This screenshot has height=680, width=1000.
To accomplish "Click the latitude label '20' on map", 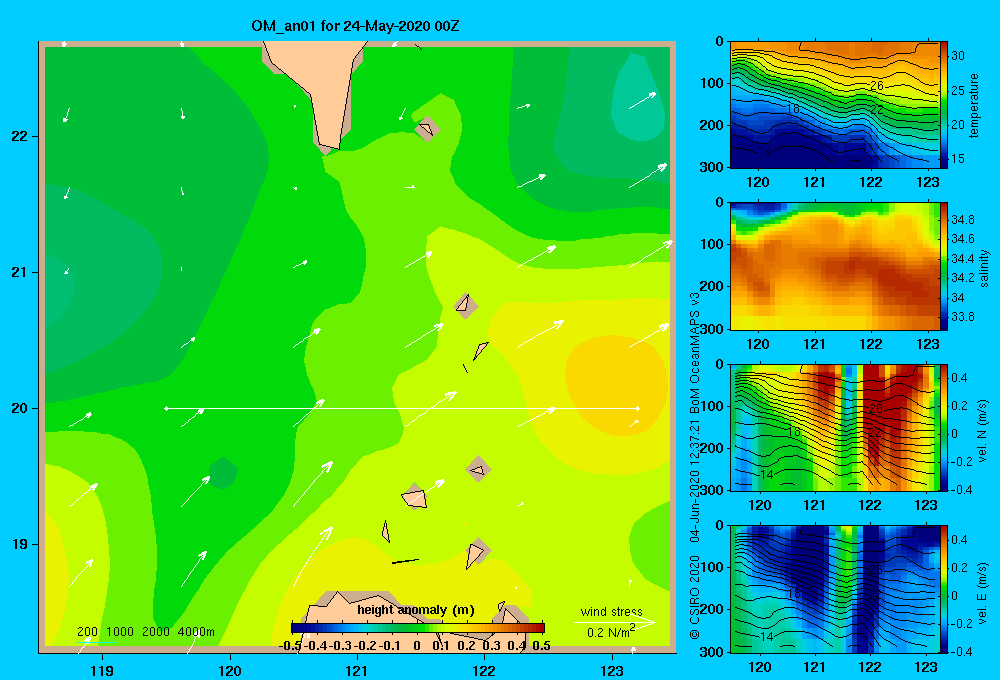I will click(20, 408).
